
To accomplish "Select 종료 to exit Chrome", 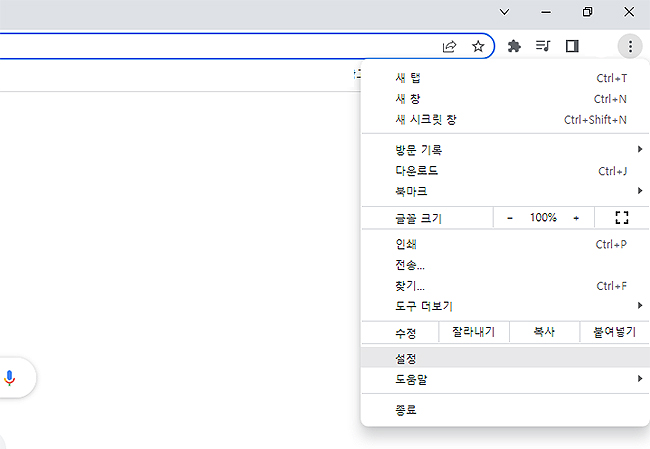I will [x=505, y=410].
